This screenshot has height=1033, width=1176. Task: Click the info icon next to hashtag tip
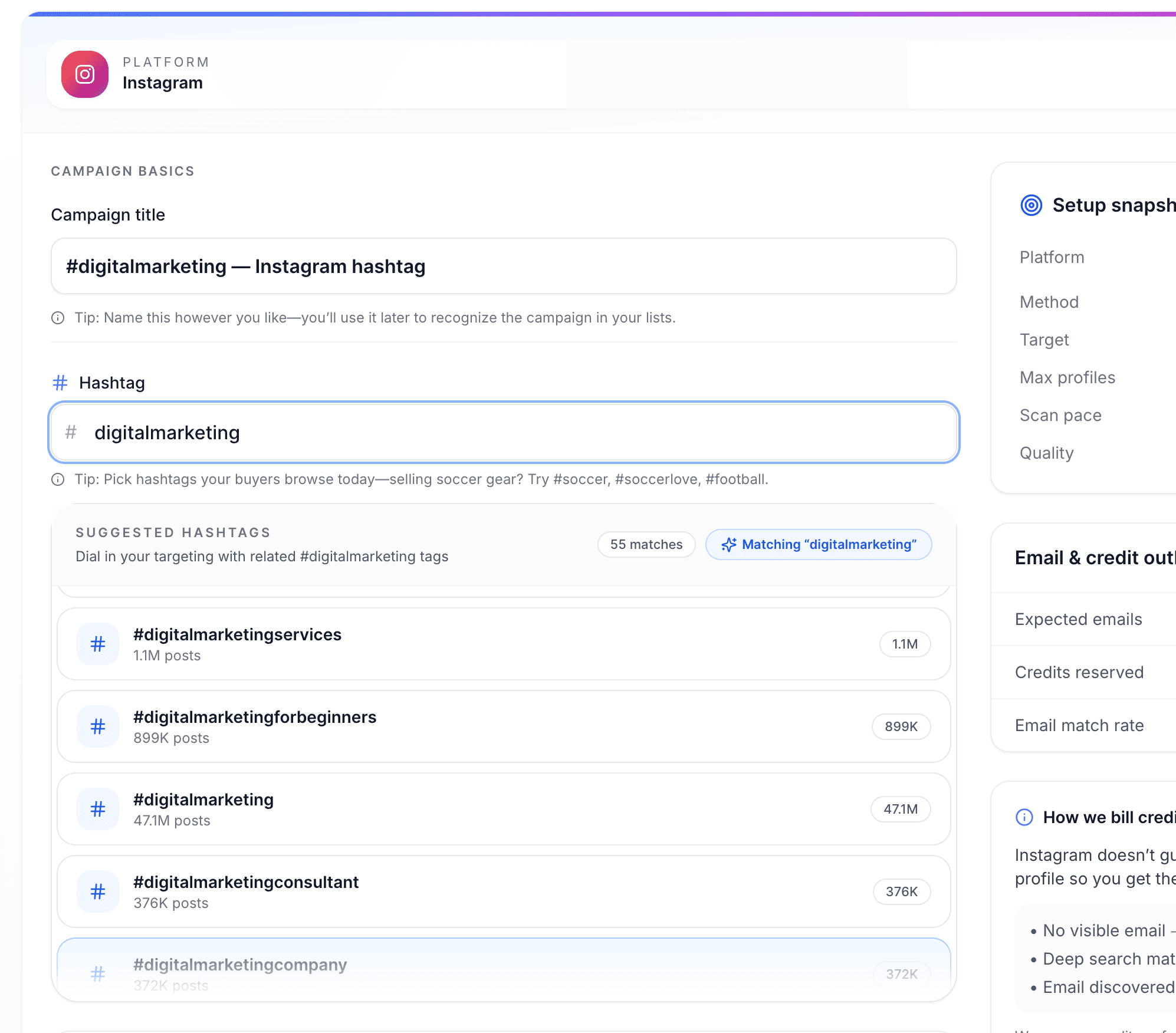click(x=58, y=479)
